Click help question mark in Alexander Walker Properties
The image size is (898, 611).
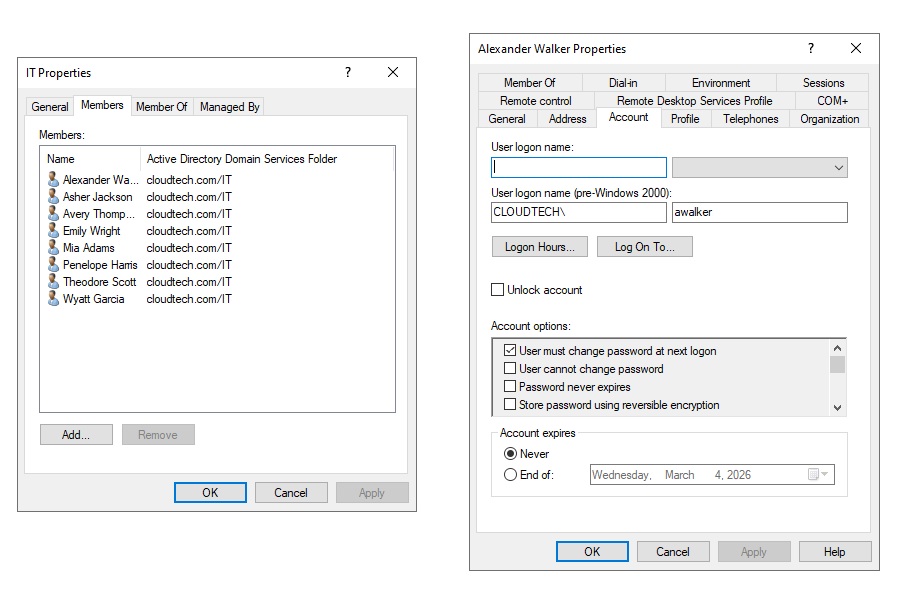pyautogui.click(x=811, y=48)
